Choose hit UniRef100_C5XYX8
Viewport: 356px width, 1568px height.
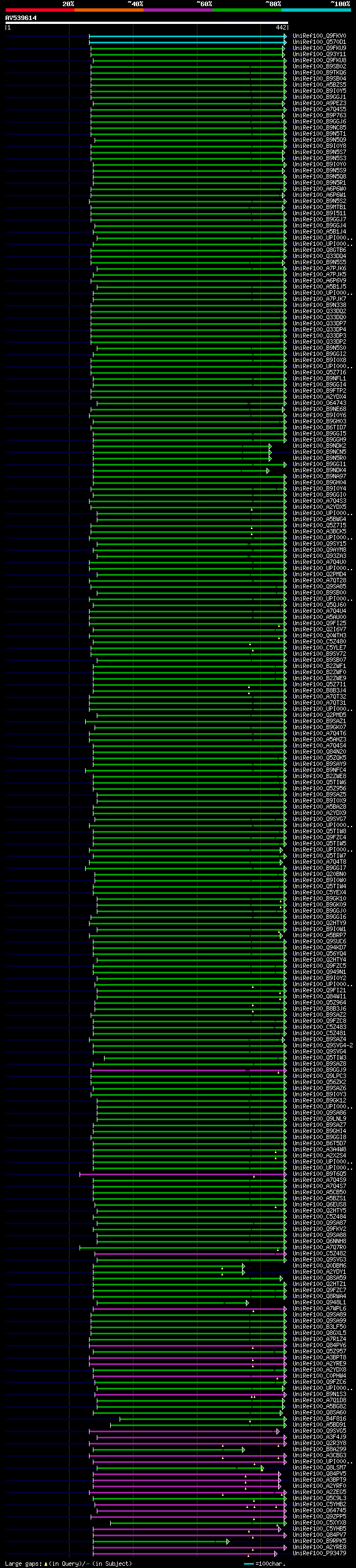319,1522
